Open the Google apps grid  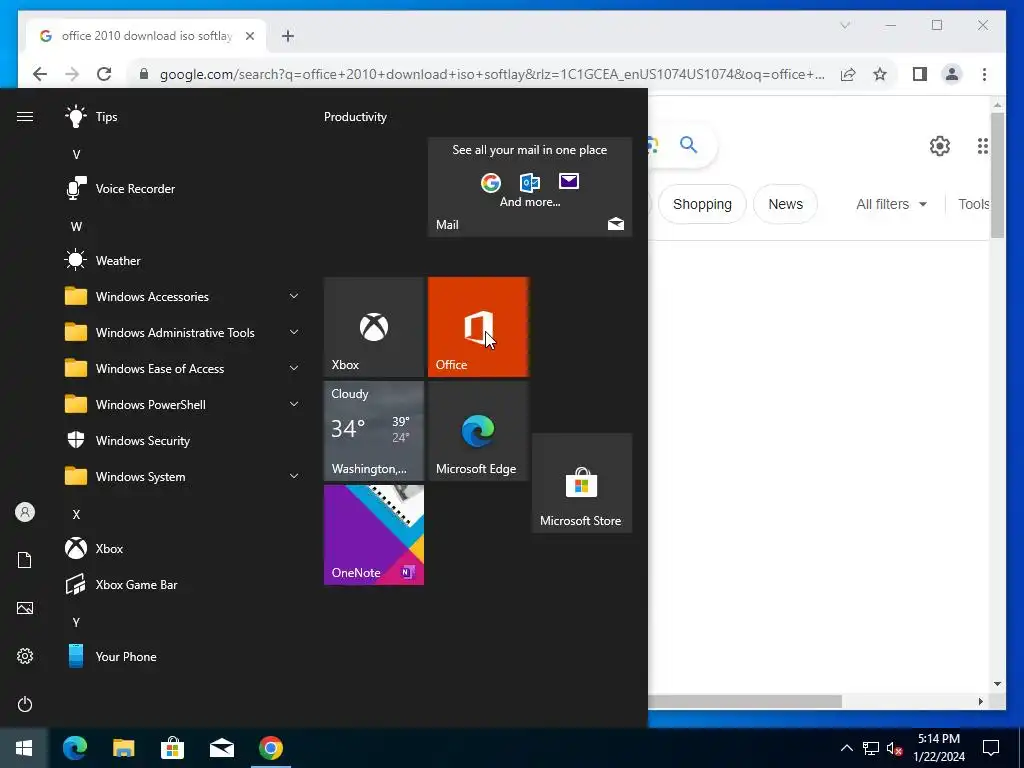click(x=982, y=146)
